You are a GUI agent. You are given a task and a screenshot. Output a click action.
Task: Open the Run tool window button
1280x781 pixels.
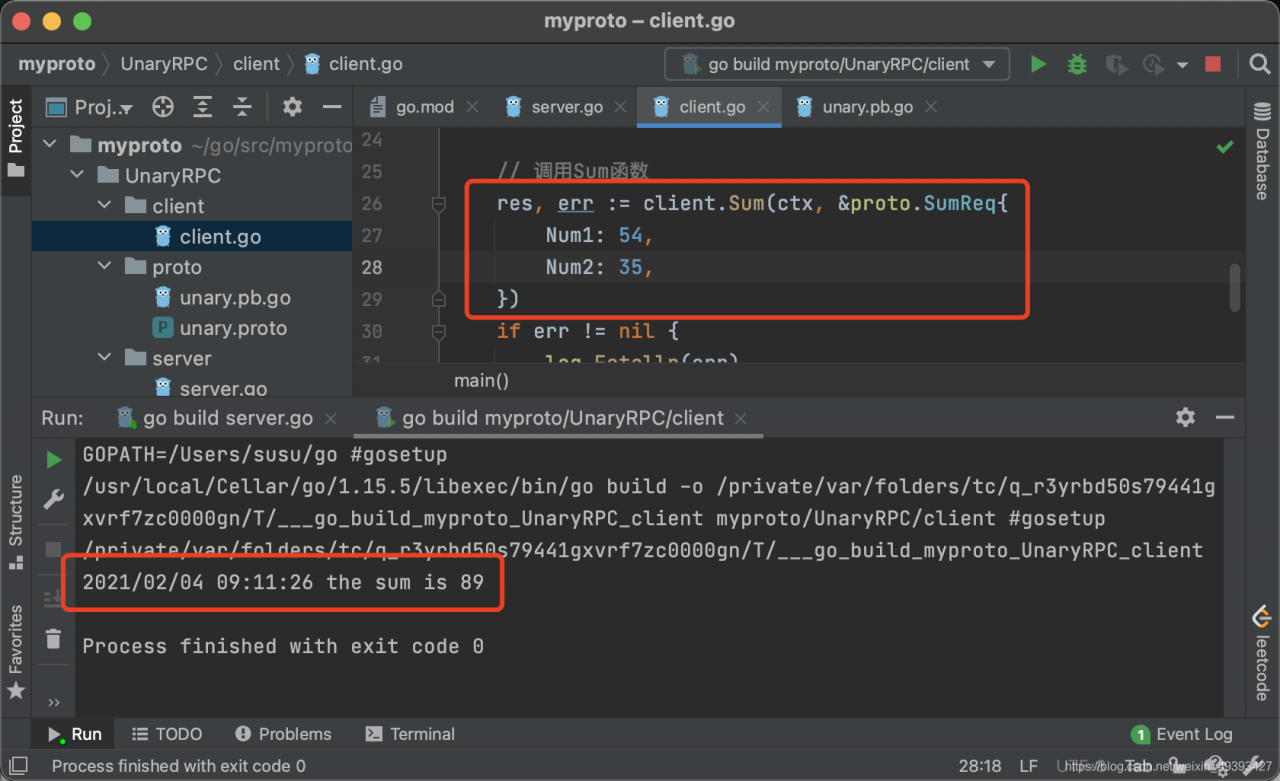[75, 734]
